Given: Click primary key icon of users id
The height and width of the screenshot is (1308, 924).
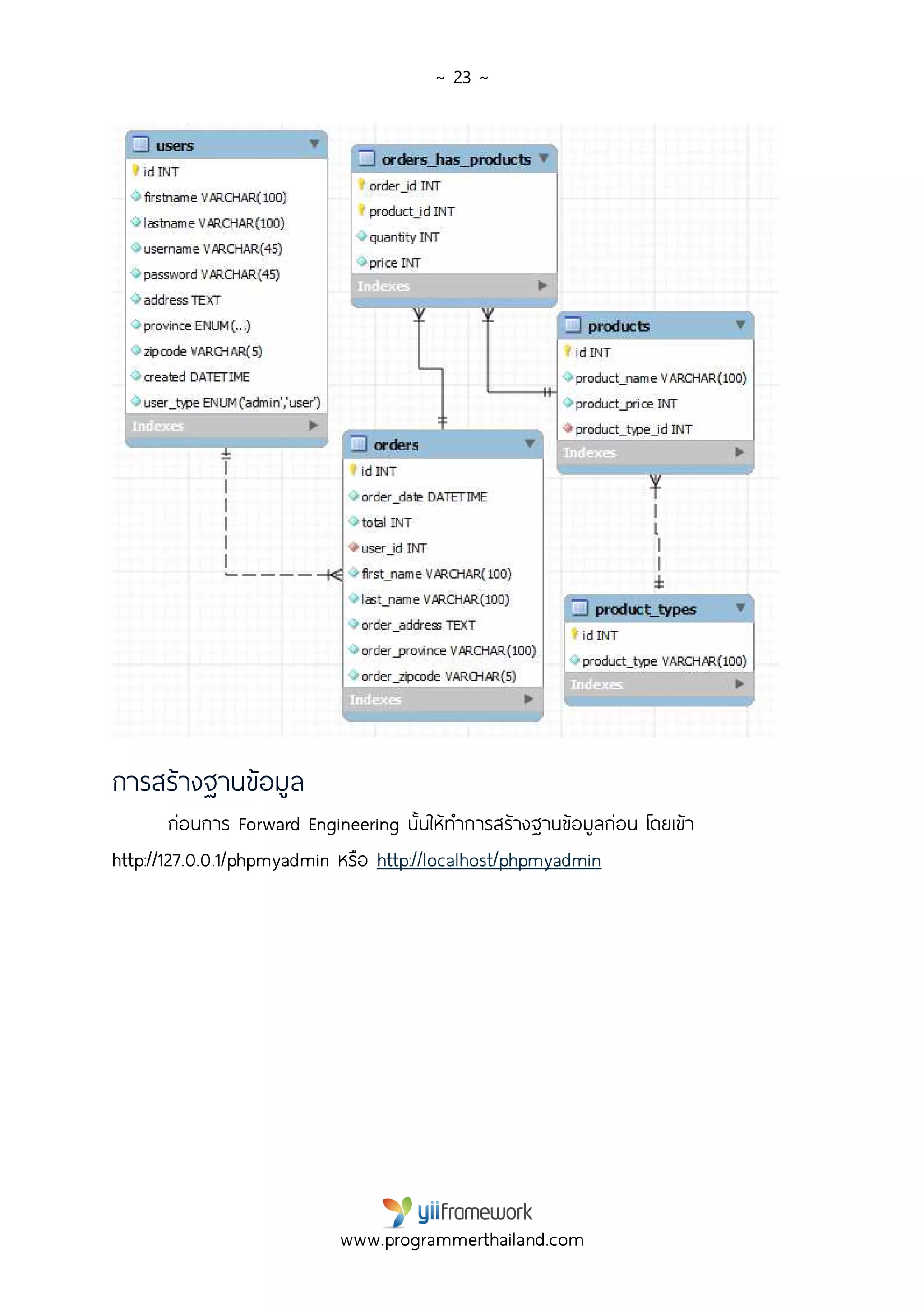Looking at the screenshot, I should pos(135,170).
